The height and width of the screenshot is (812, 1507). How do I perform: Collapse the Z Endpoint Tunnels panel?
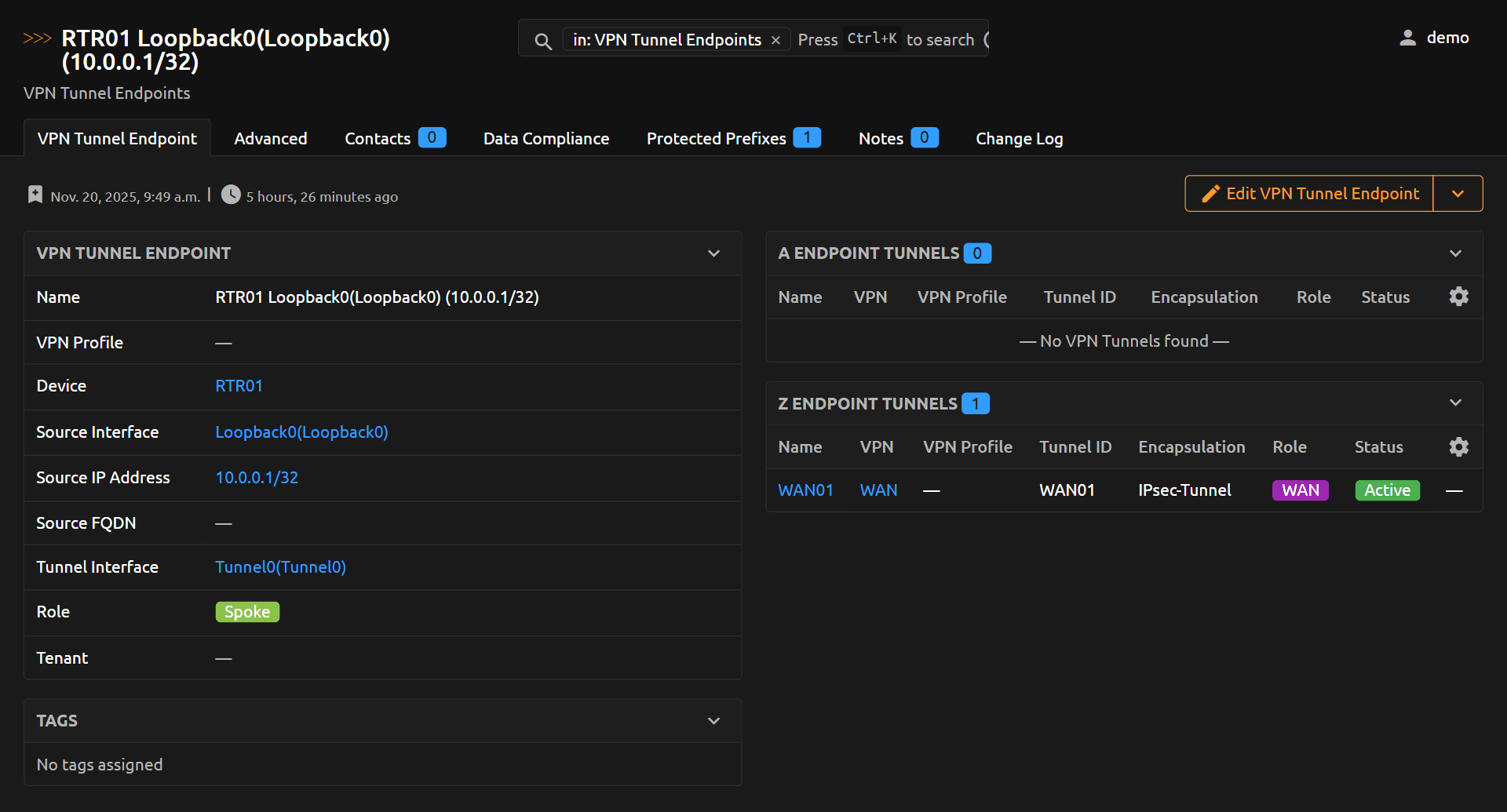click(x=1455, y=403)
